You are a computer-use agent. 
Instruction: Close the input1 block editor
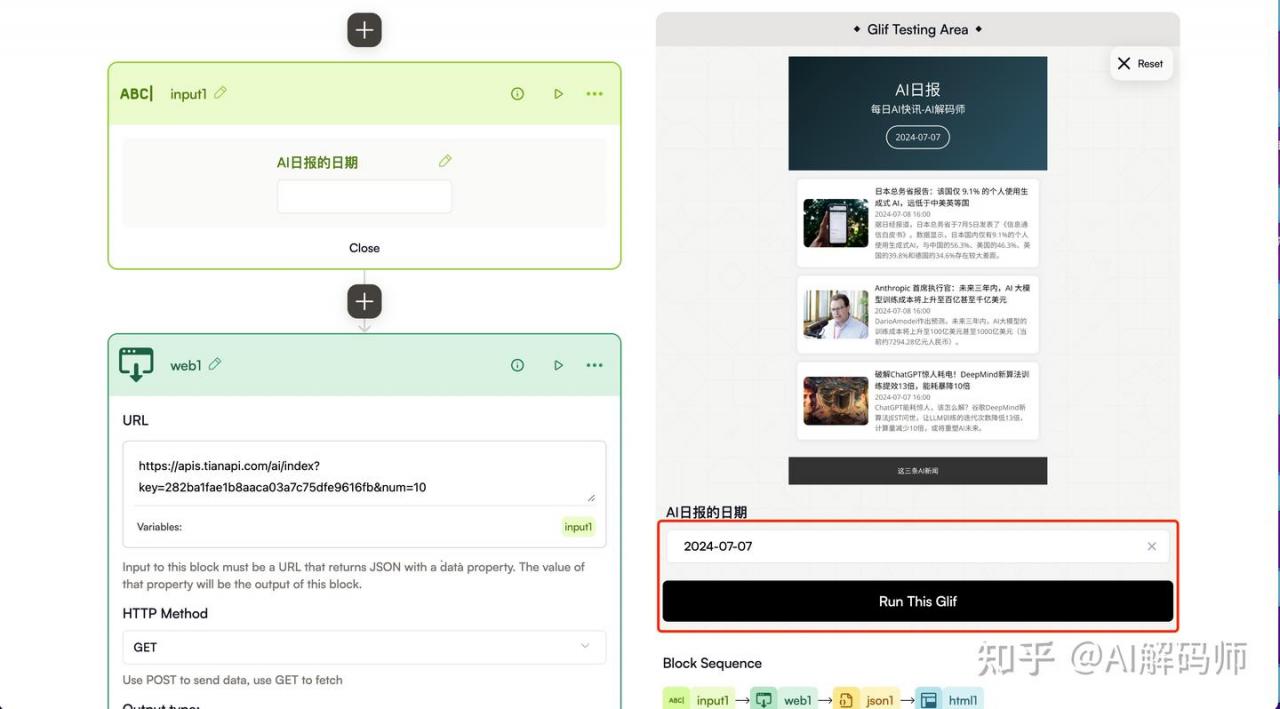[x=364, y=248]
